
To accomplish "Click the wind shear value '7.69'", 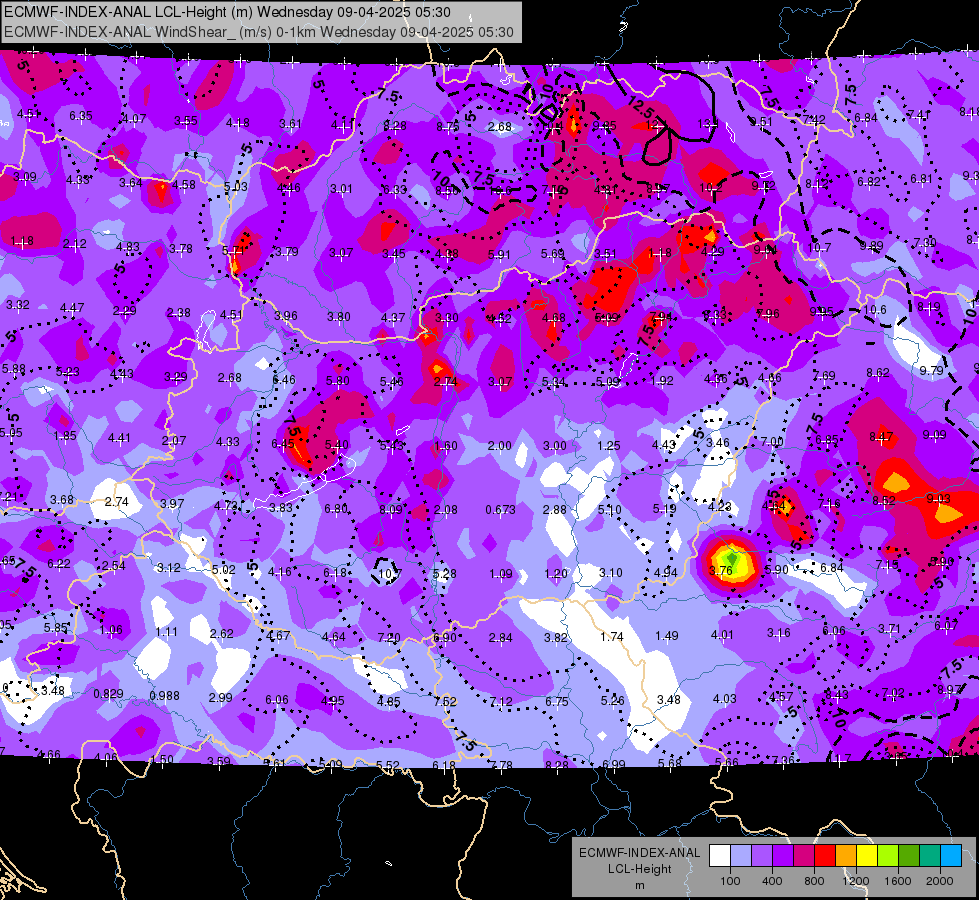I will tap(824, 375).
